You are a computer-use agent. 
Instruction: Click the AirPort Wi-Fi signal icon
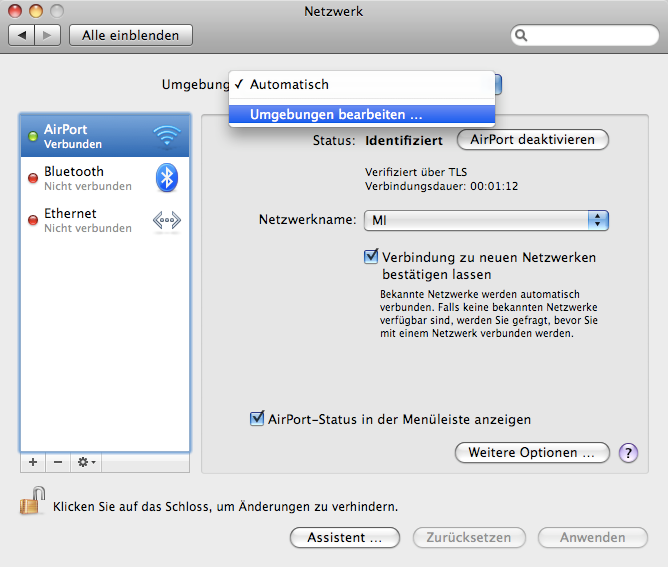167,136
